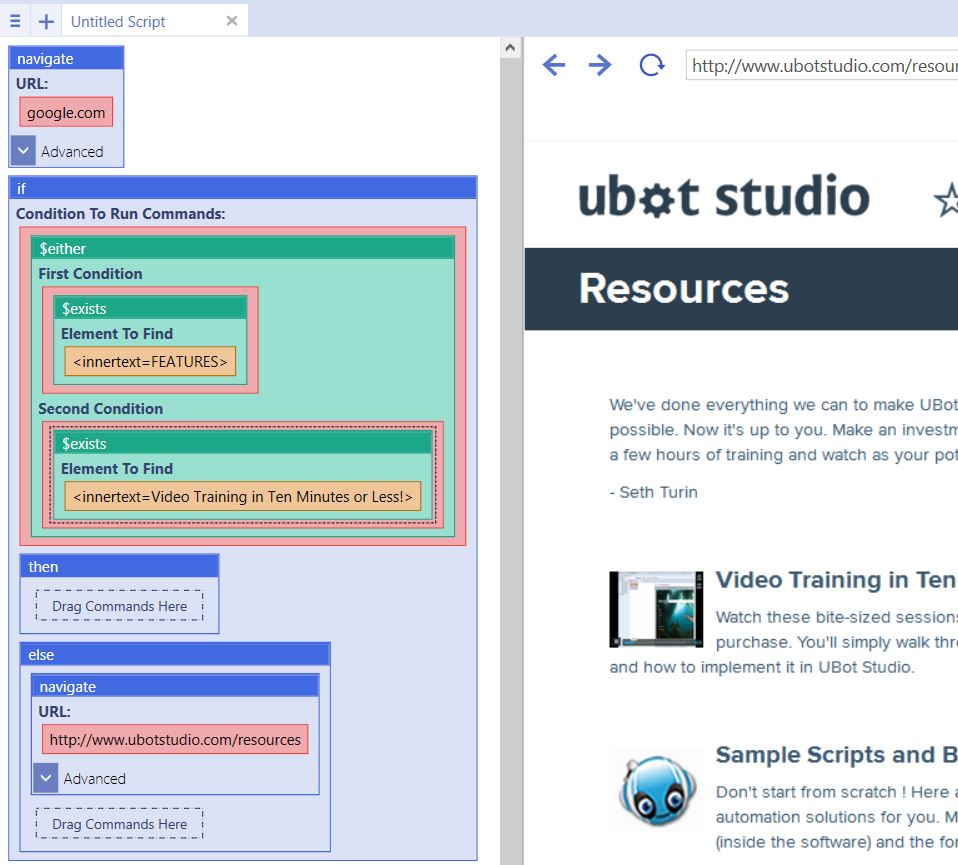Open the Sample Scripts heading link
This screenshot has width=958, height=865.
[836, 755]
